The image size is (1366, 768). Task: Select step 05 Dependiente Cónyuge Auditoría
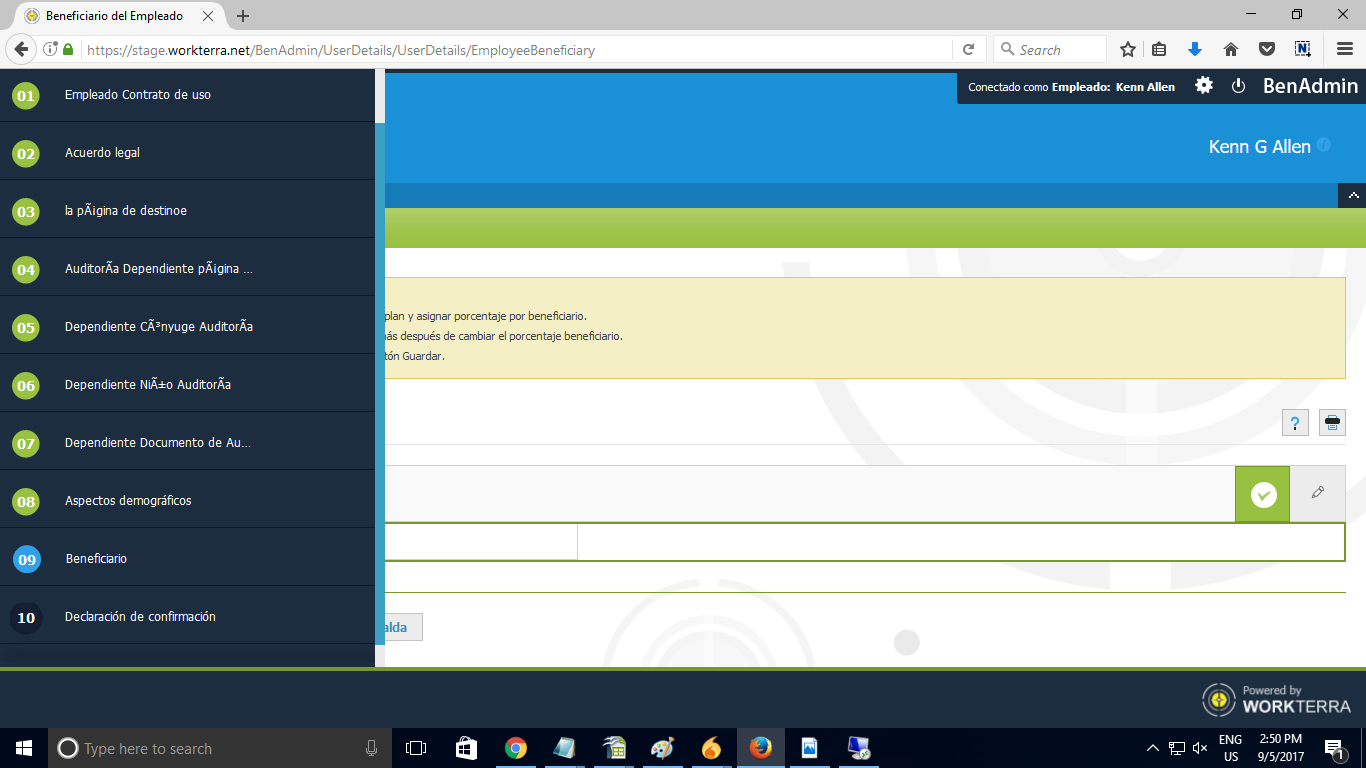point(187,327)
